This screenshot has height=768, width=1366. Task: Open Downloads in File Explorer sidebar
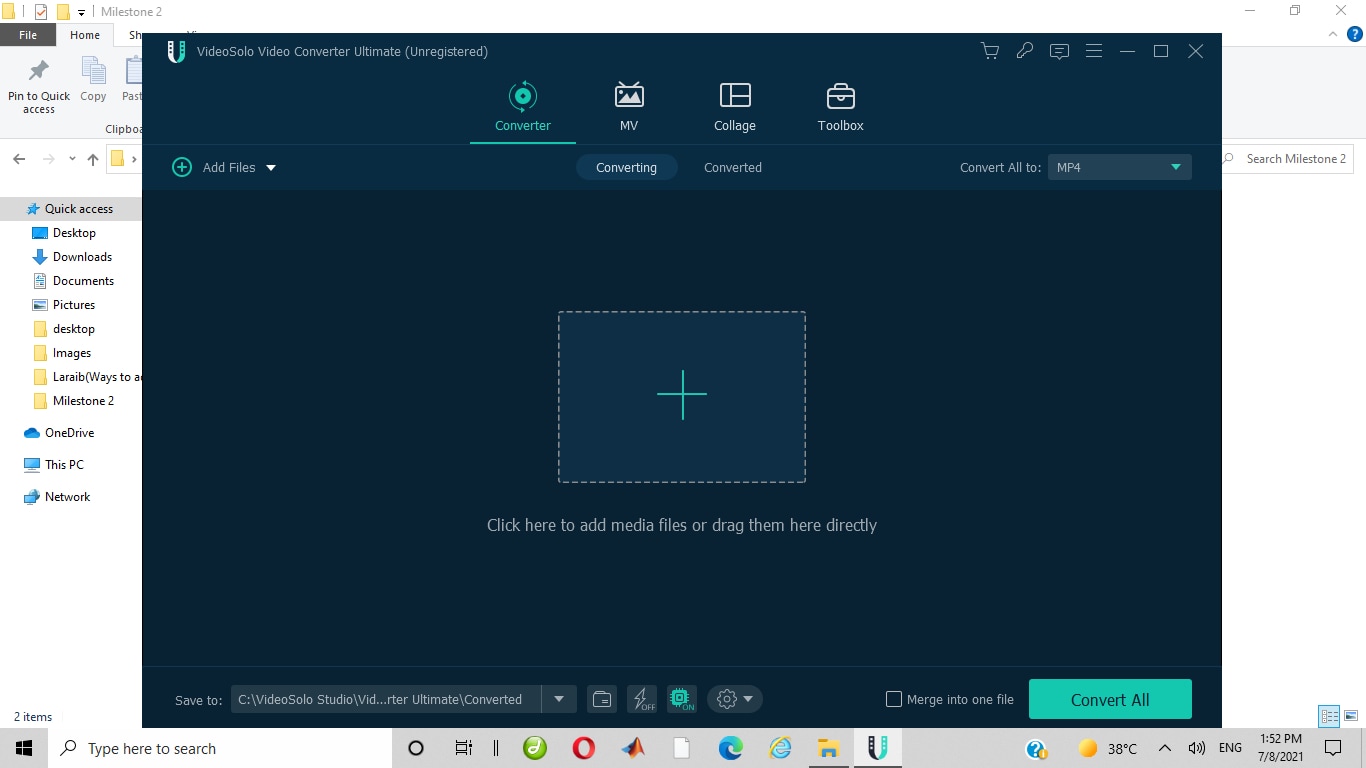pyautogui.click(x=72, y=257)
